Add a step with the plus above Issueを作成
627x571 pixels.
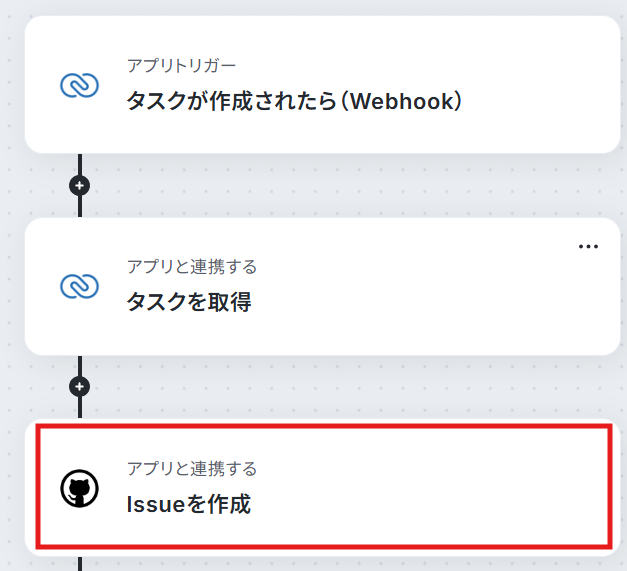(80, 387)
